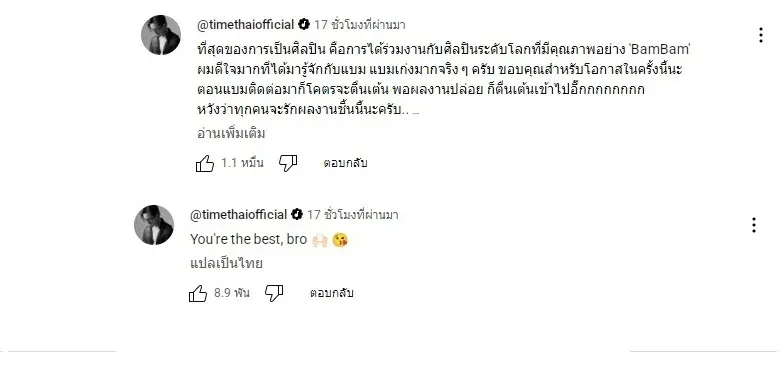Viewport: 784px width, 365px height.
Task: Expand the comment with อ่านเพิ่มเติม
Action: (231, 134)
